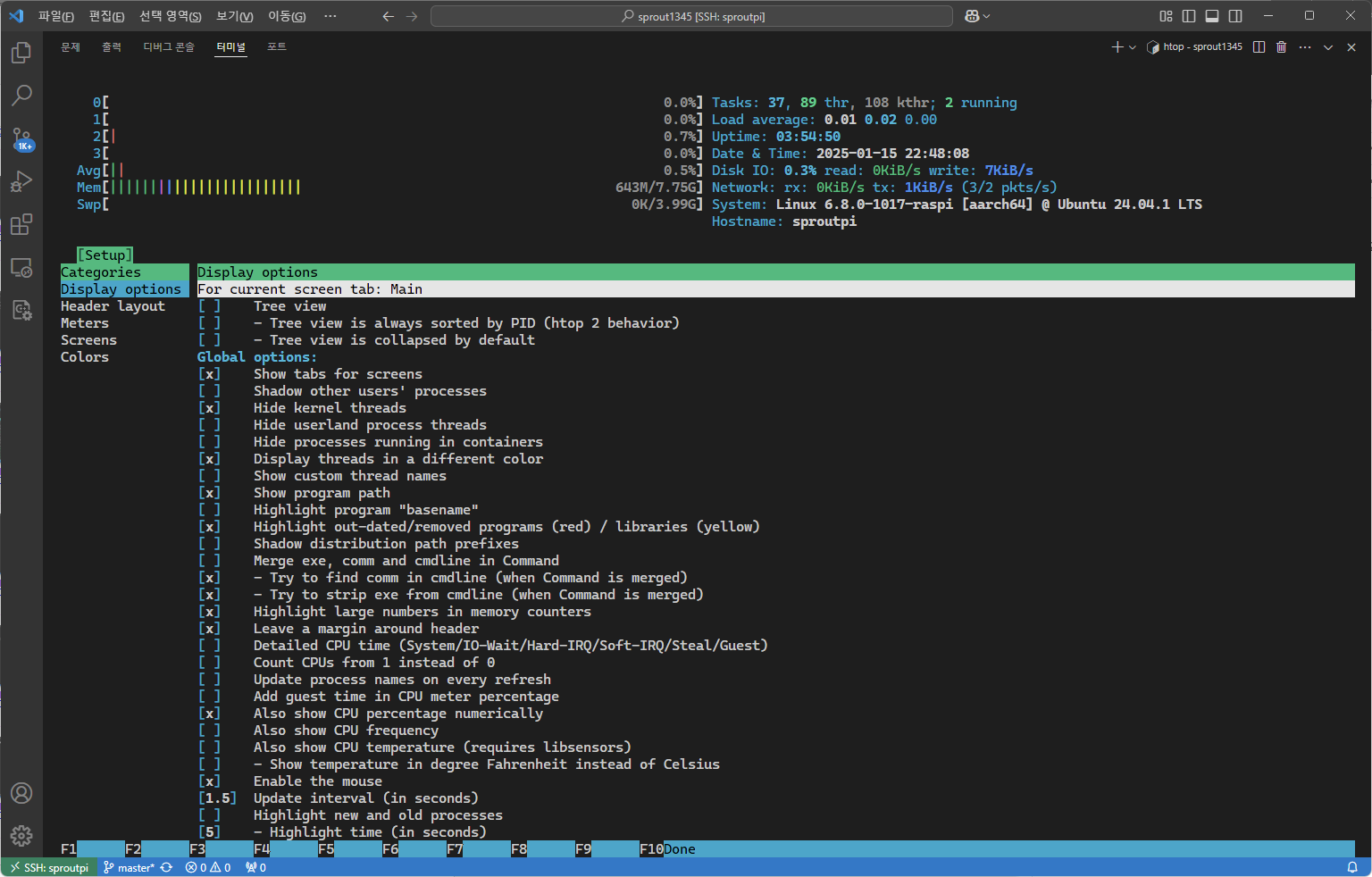Screen dimensions: 1372x877
Task: Select the 'Colors' category
Action: 85,357
